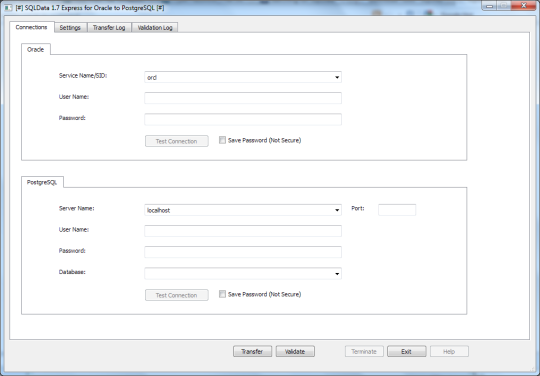Enable Oracle Save Password checkbox
Screen dimensions: 540x376
coord(222,140)
